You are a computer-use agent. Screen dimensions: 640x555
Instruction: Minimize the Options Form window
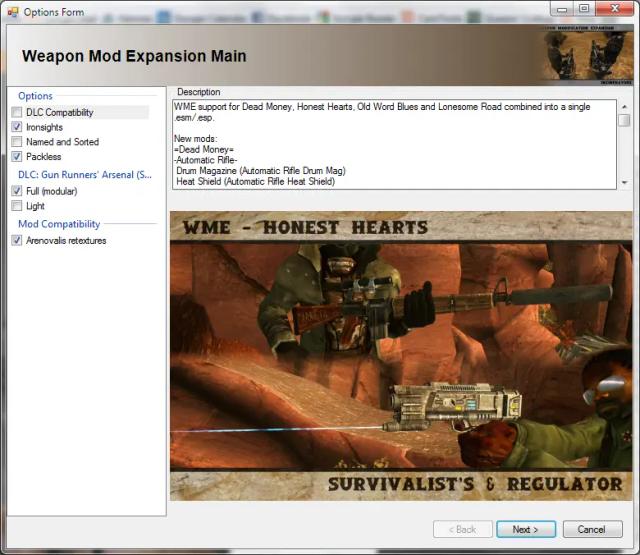coord(562,8)
